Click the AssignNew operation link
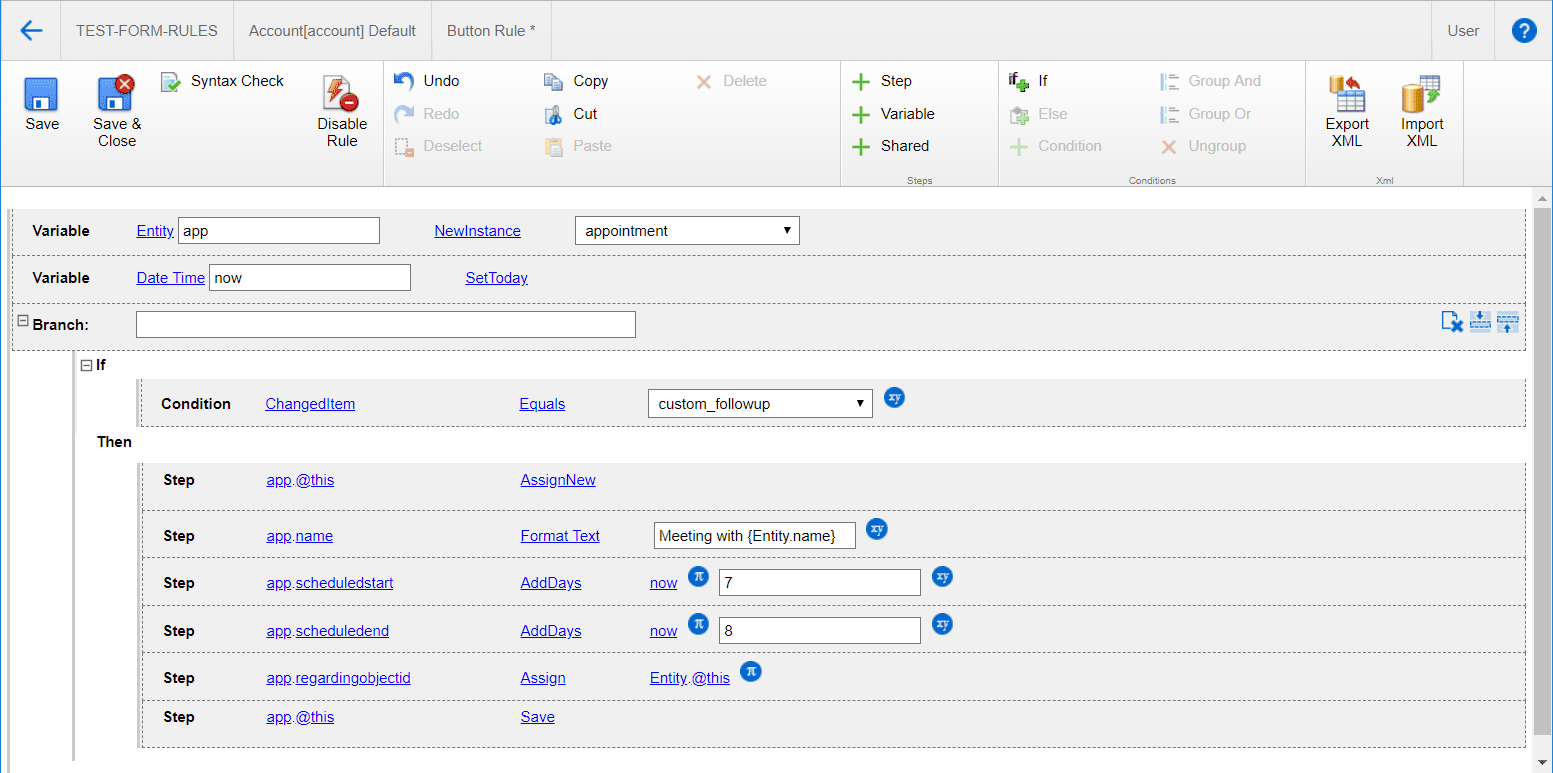 [x=558, y=480]
